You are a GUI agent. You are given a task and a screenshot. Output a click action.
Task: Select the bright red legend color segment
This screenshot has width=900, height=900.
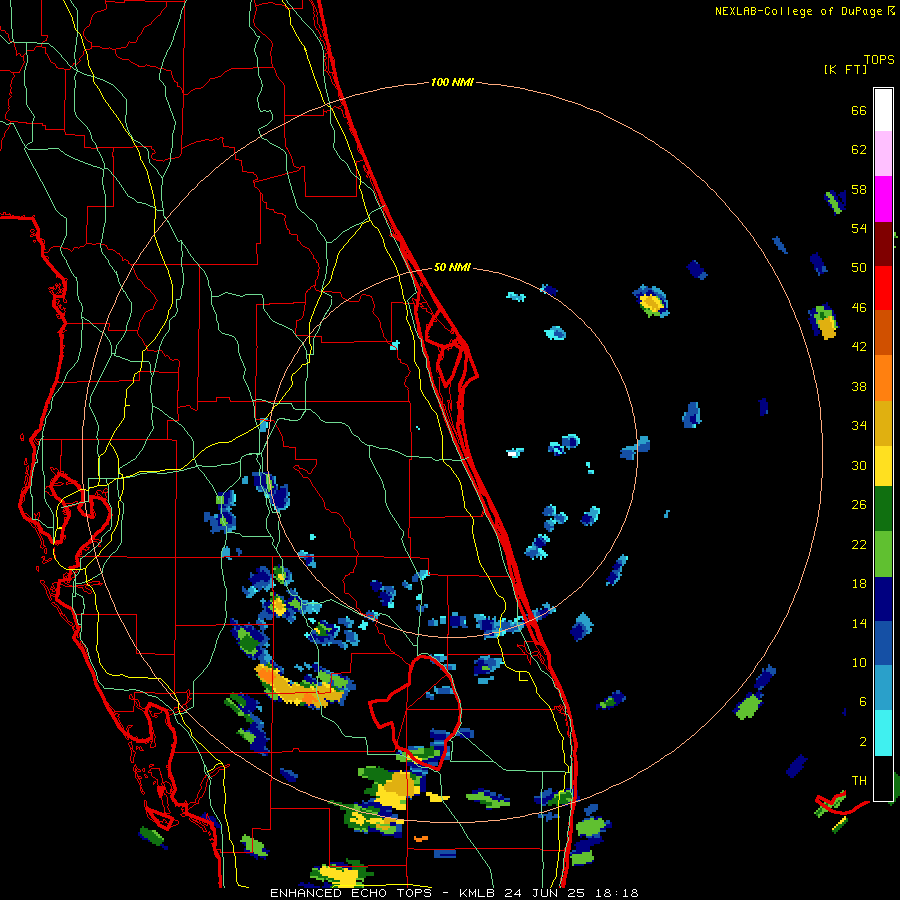(x=883, y=288)
